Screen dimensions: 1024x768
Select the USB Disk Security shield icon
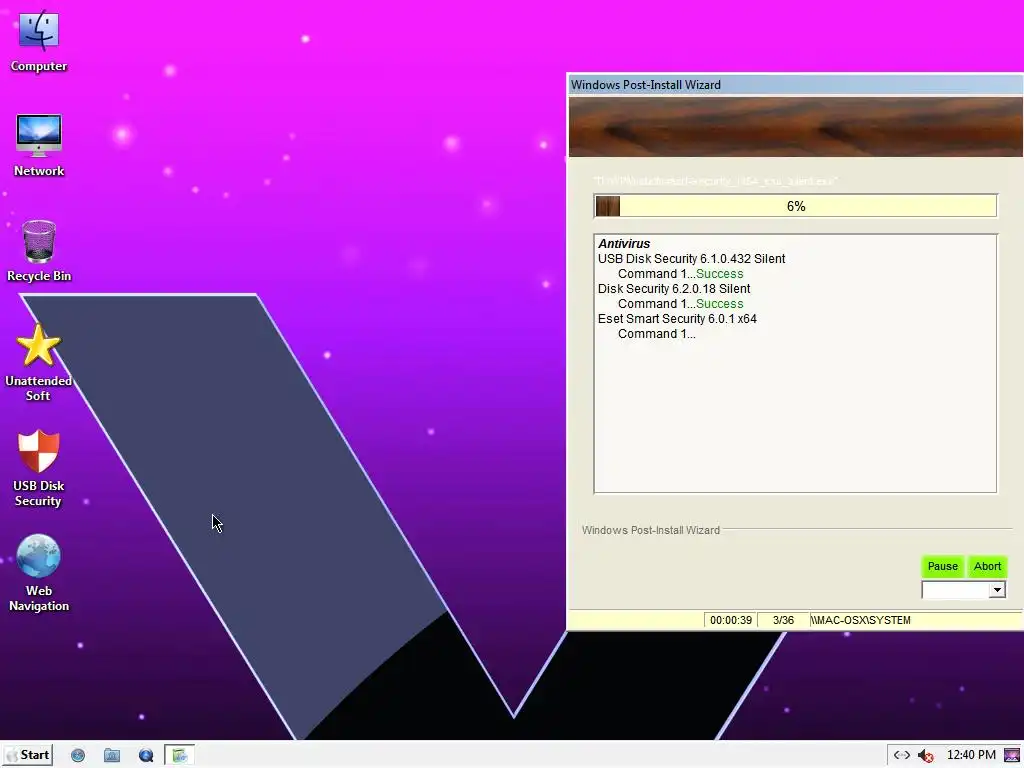click(x=39, y=468)
